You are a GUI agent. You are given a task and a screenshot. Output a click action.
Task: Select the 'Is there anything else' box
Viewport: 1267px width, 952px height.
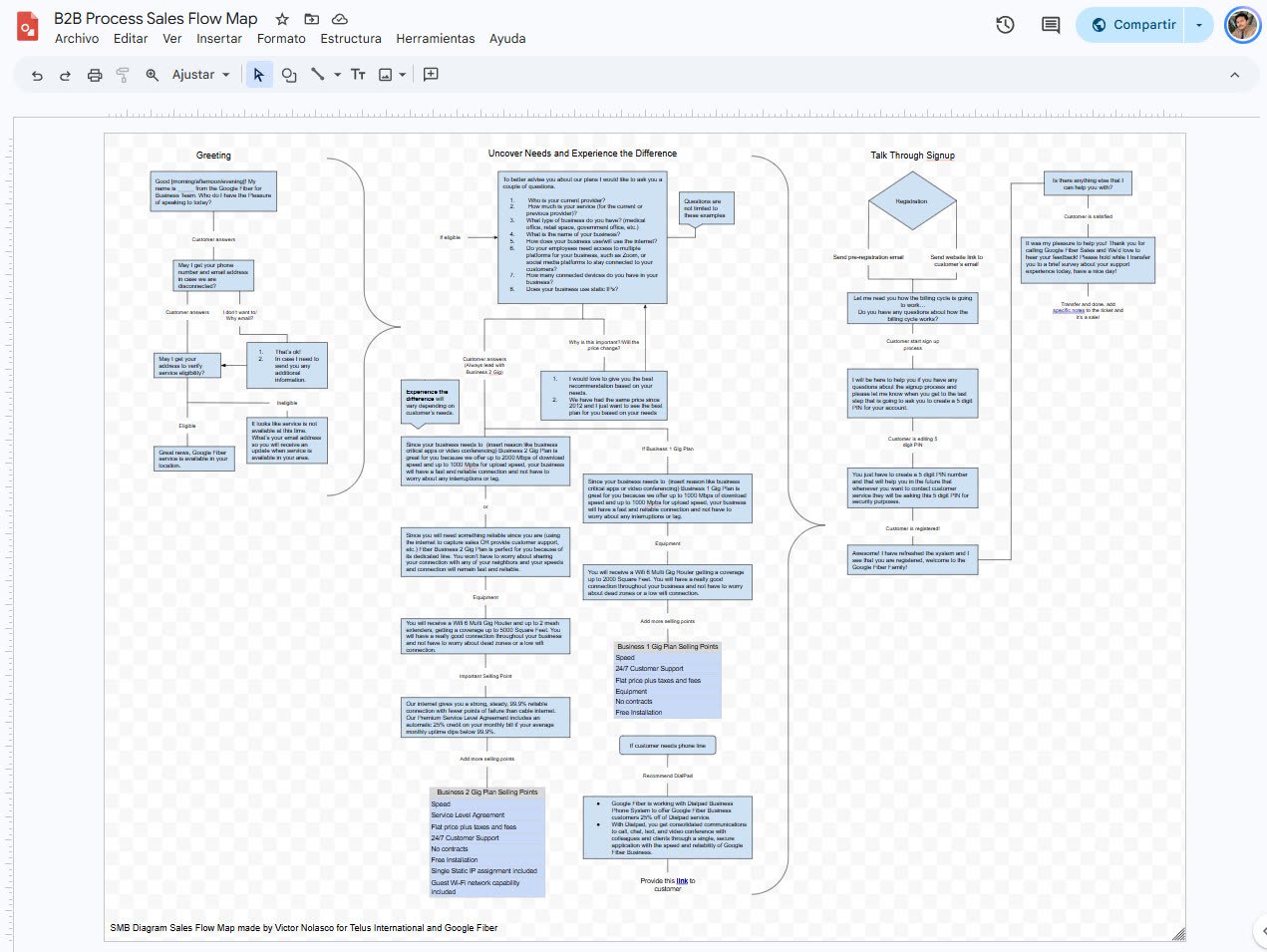[x=1088, y=183]
